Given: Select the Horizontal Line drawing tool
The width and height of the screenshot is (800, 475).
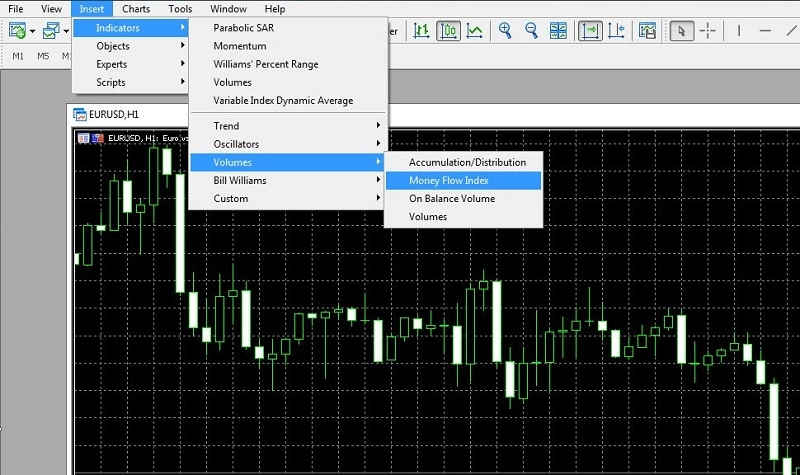Looking at the screenshot, I should [765, 31].
